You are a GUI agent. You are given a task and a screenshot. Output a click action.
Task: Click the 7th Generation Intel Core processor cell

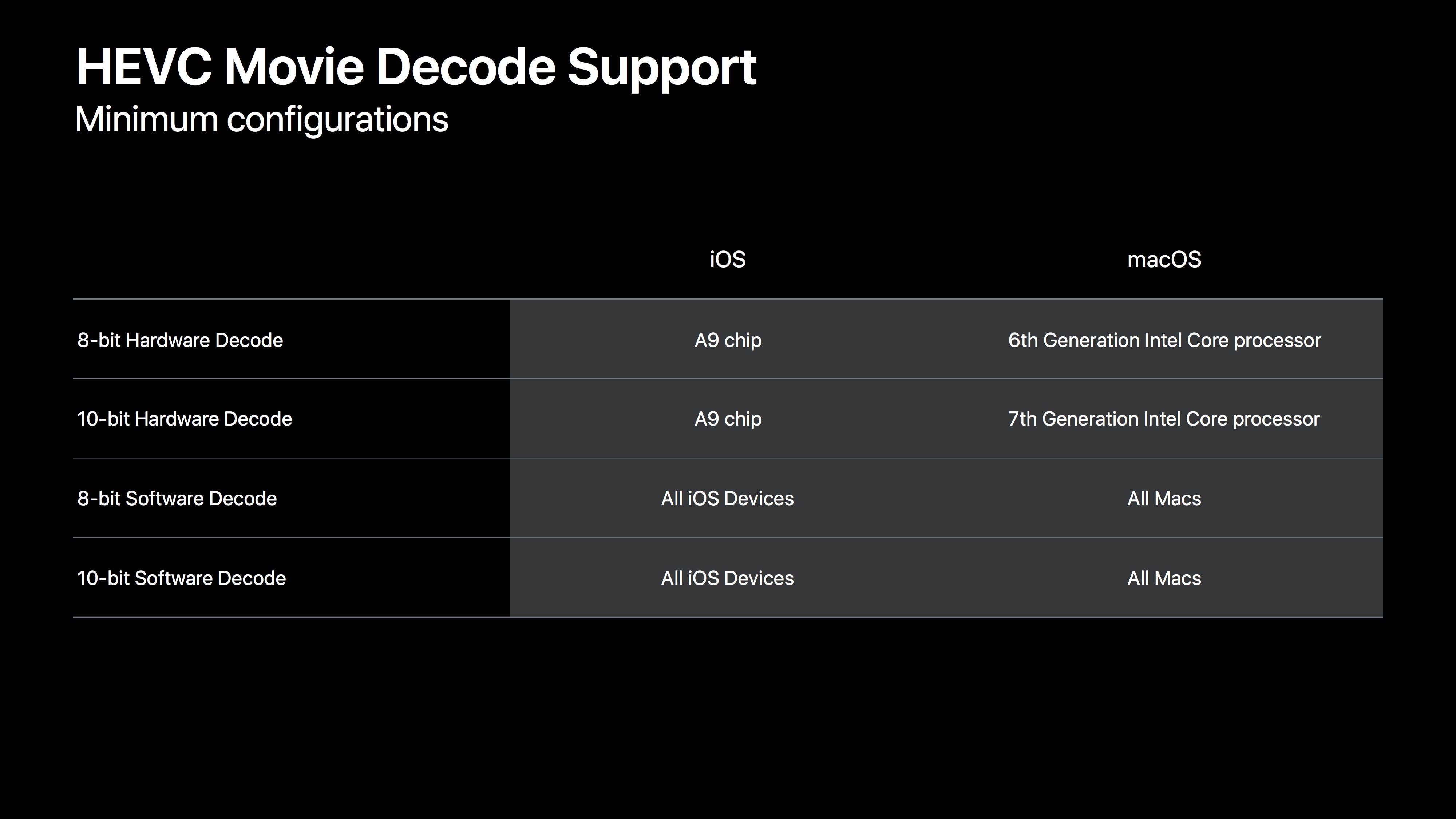click(1164, 419)
